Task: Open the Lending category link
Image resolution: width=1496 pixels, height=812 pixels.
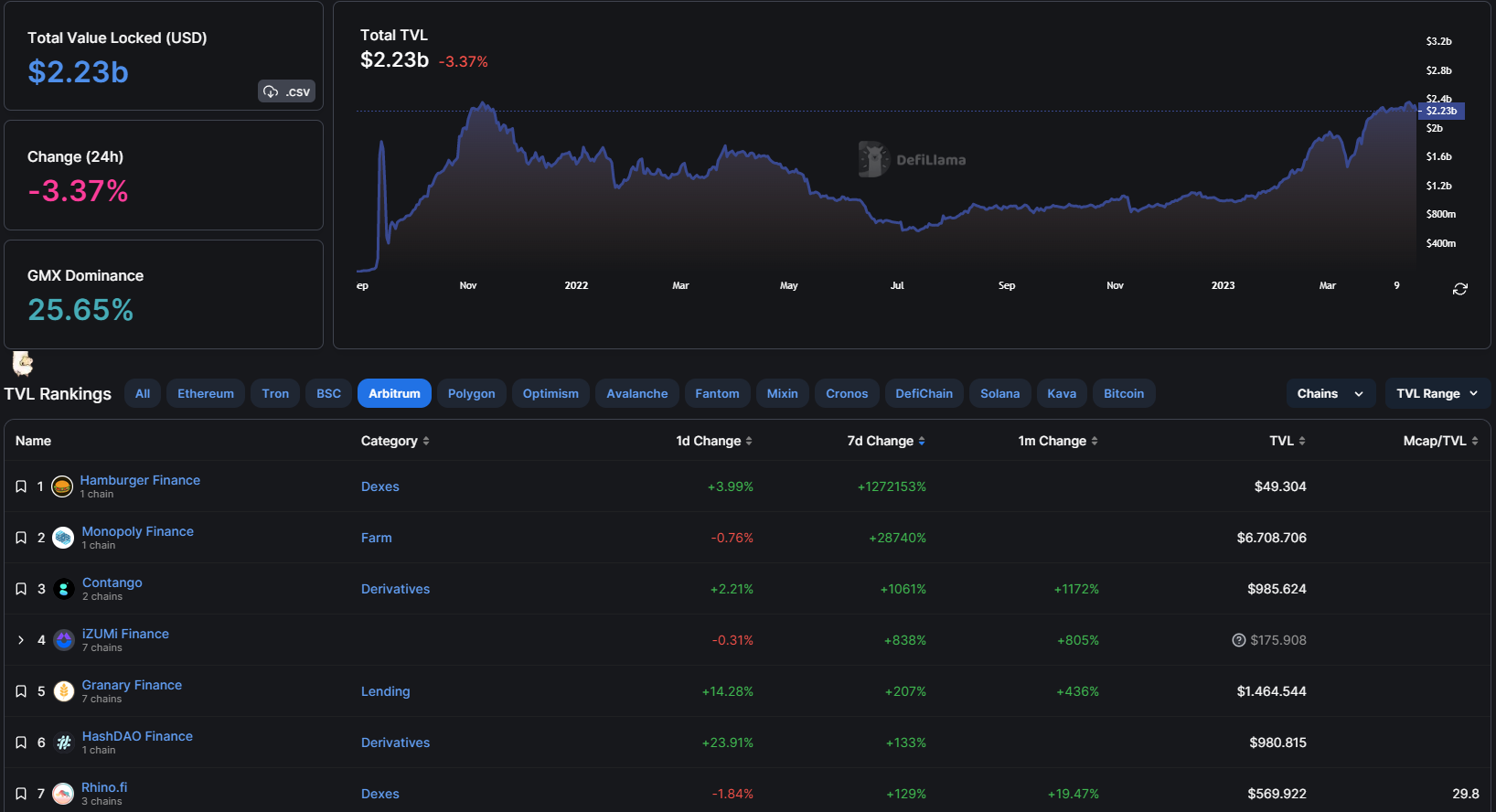Action: pos(386,691)
